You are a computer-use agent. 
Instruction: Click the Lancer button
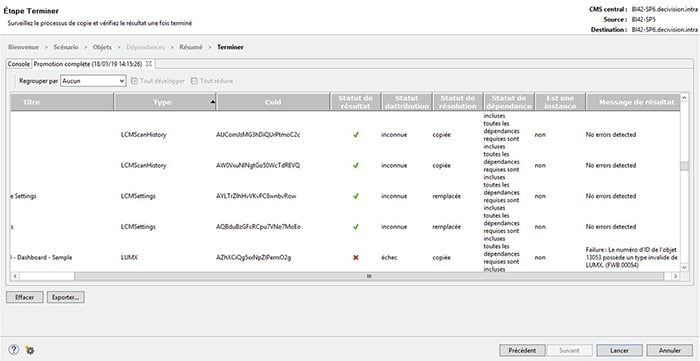coord(619,350)
